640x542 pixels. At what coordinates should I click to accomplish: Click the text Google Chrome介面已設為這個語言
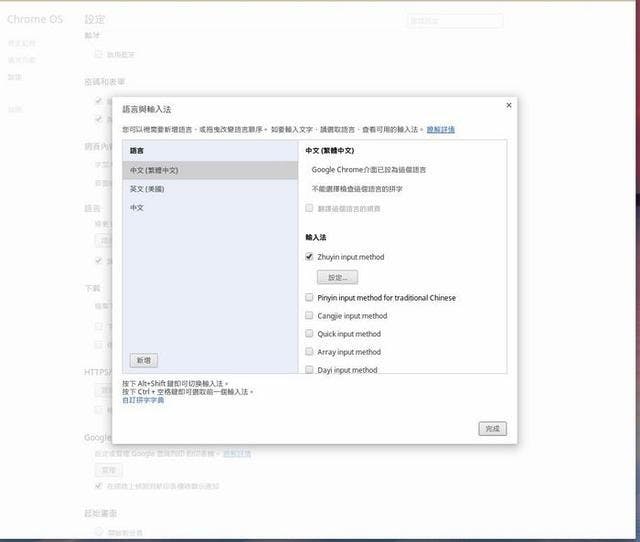pyautogui.click(x=369, y=170)
